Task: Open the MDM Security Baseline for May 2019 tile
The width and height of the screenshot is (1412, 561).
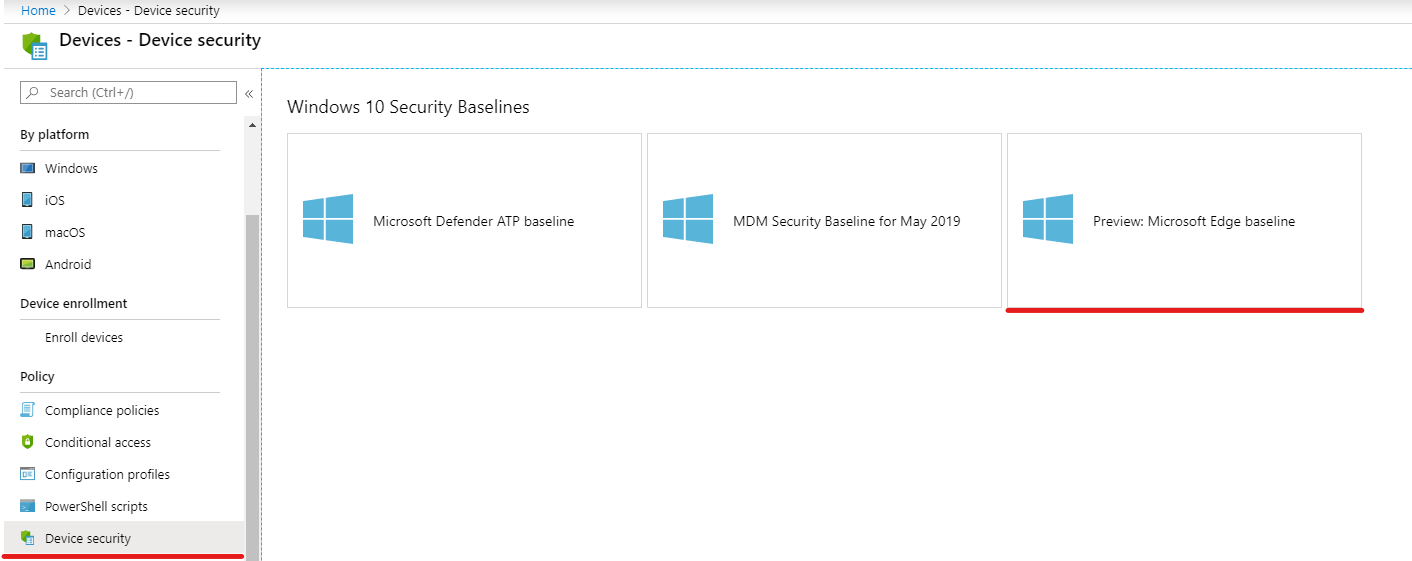Action: [824, 220]
